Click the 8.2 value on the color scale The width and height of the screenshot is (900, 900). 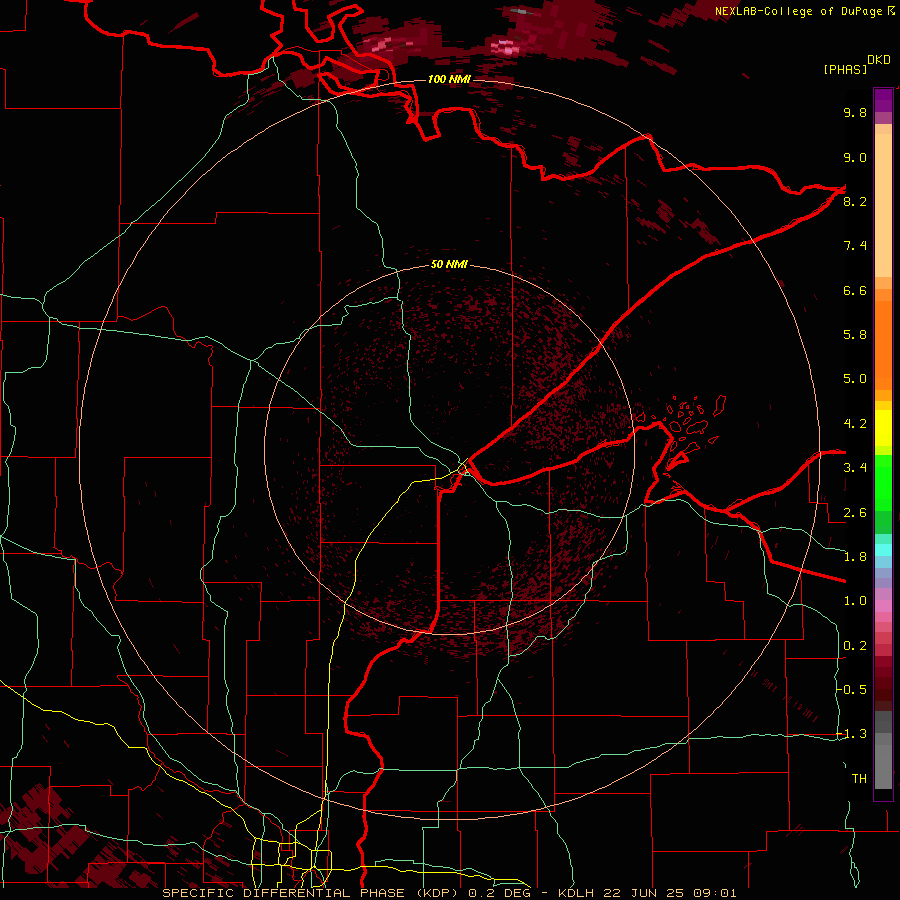coord(855,201)
